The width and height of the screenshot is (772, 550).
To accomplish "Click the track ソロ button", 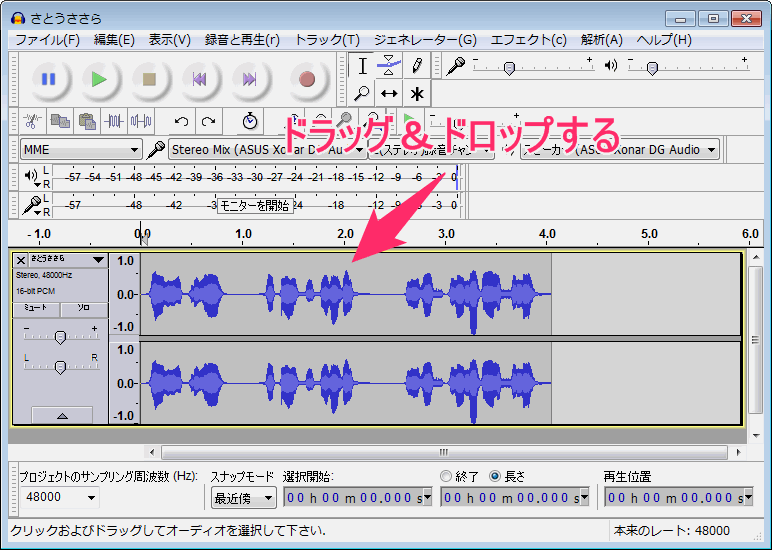I will click(x=84, y=309).
